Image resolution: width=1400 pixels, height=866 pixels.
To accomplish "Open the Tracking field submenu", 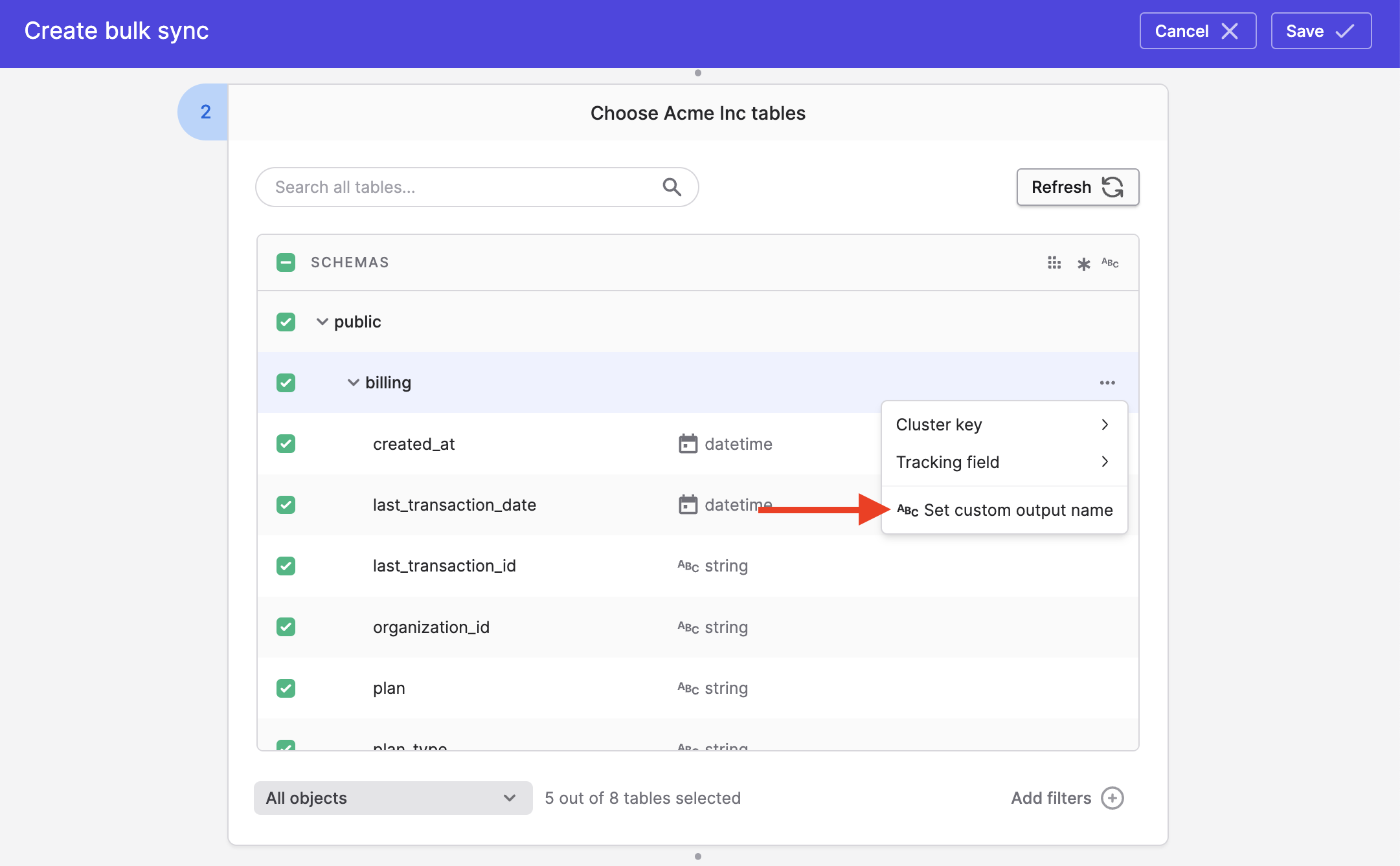I will click(x=1003, y=462).
